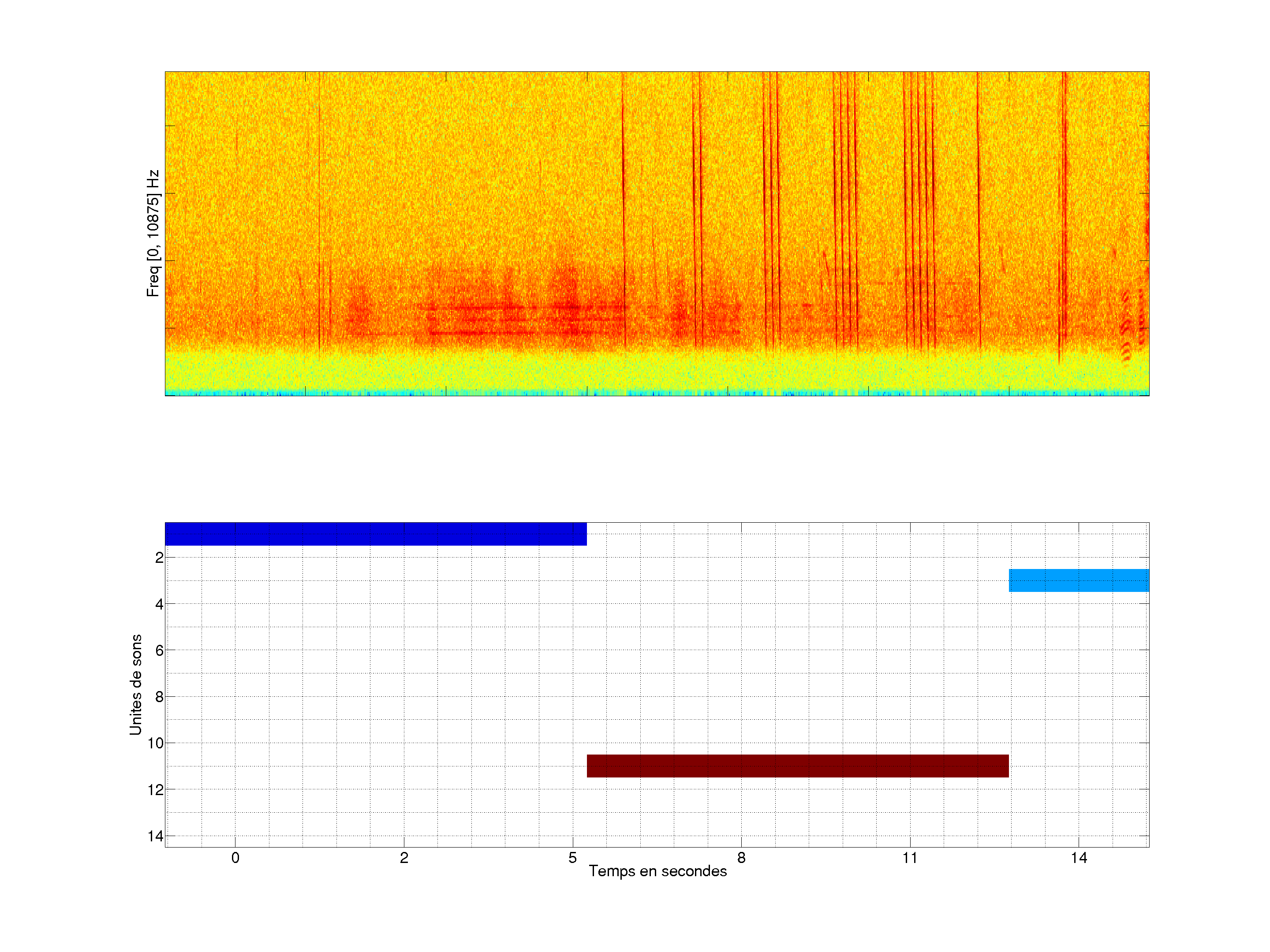
Task: Click y-axis tick label 2
Action: (x=159, y=558)
